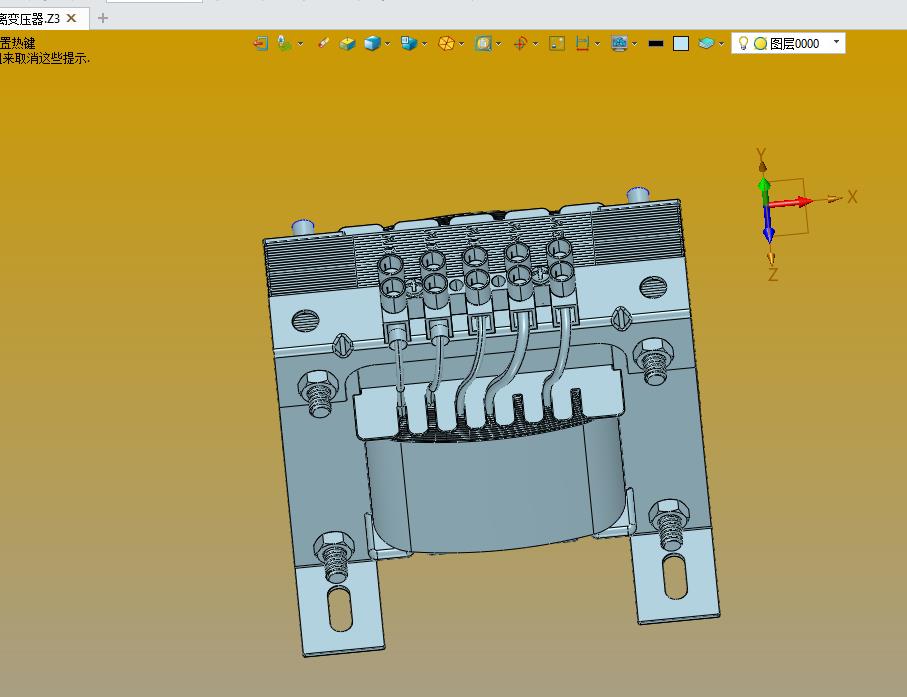Click the orange polyhedron wireframe icon
Screen dimensions: 907x697
click(446, 43)
